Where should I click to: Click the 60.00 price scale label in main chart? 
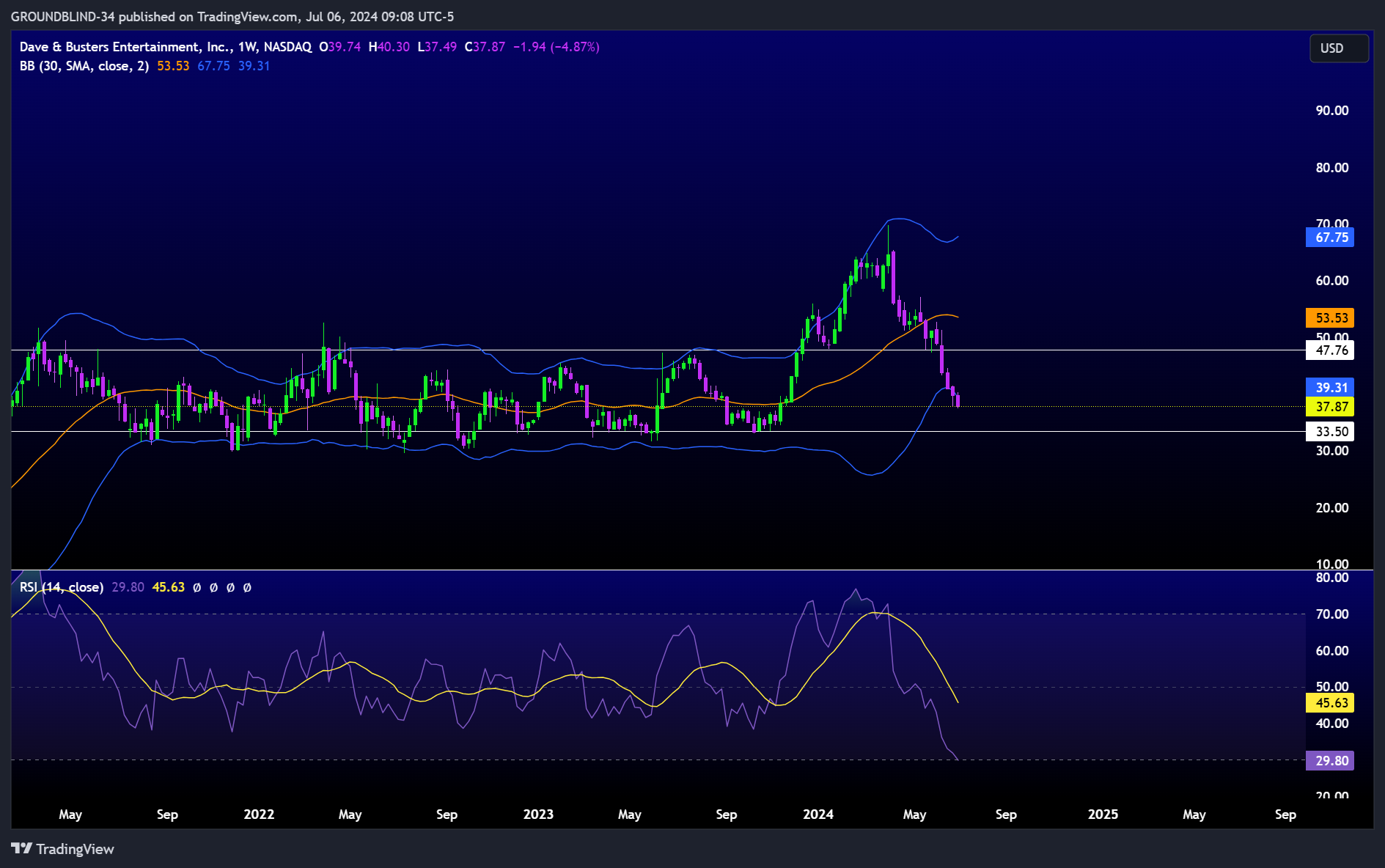[x=1332, y=281]
